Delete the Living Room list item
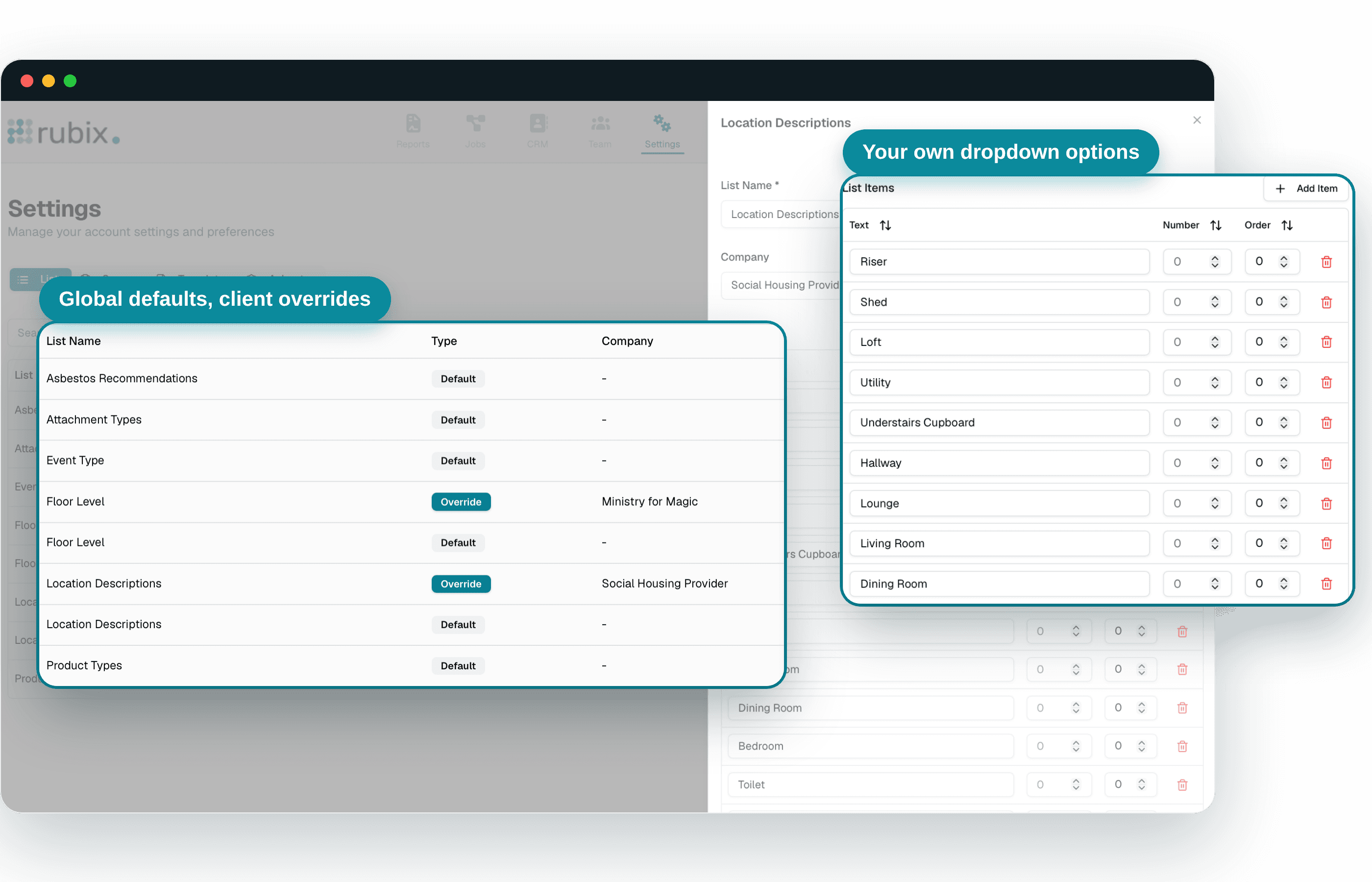 point(1326,543)
